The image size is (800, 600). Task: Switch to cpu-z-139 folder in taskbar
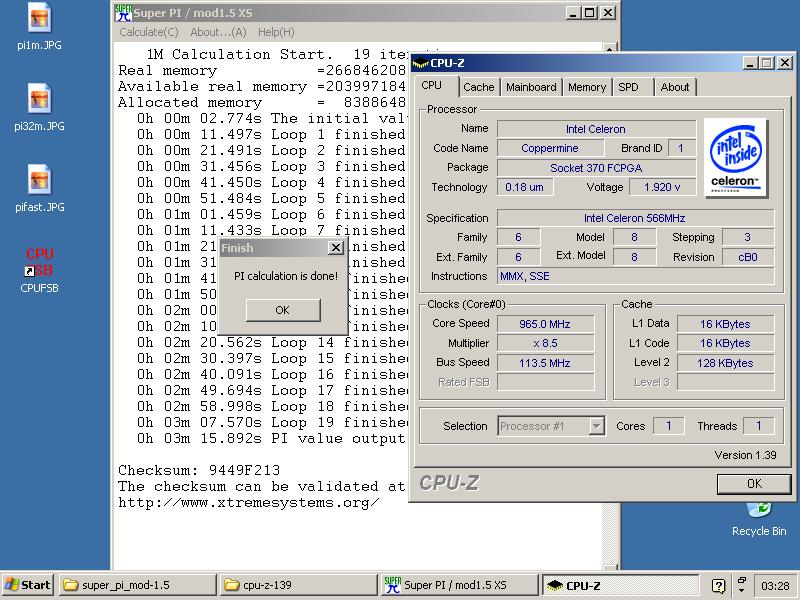298,585
